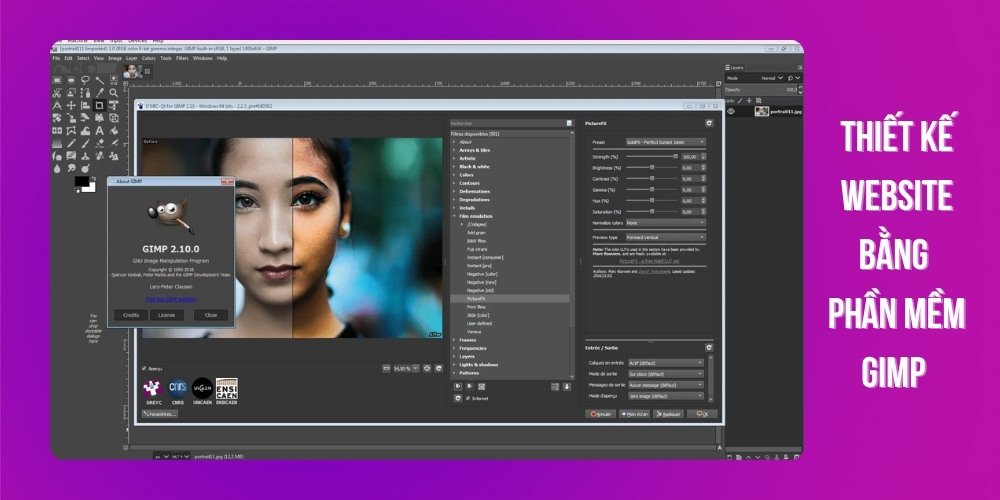The image size is (1000, 500).
Task: Select the Zoom magnifier tool
Action: coord(114,93)
